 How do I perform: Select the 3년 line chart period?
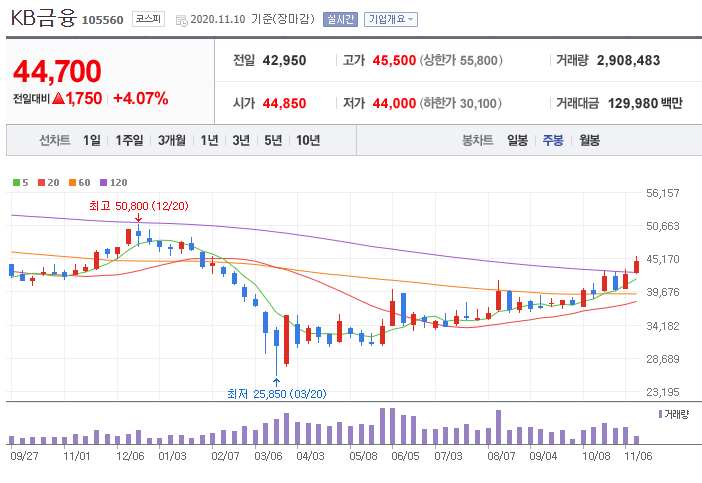(x=241, y=141)
